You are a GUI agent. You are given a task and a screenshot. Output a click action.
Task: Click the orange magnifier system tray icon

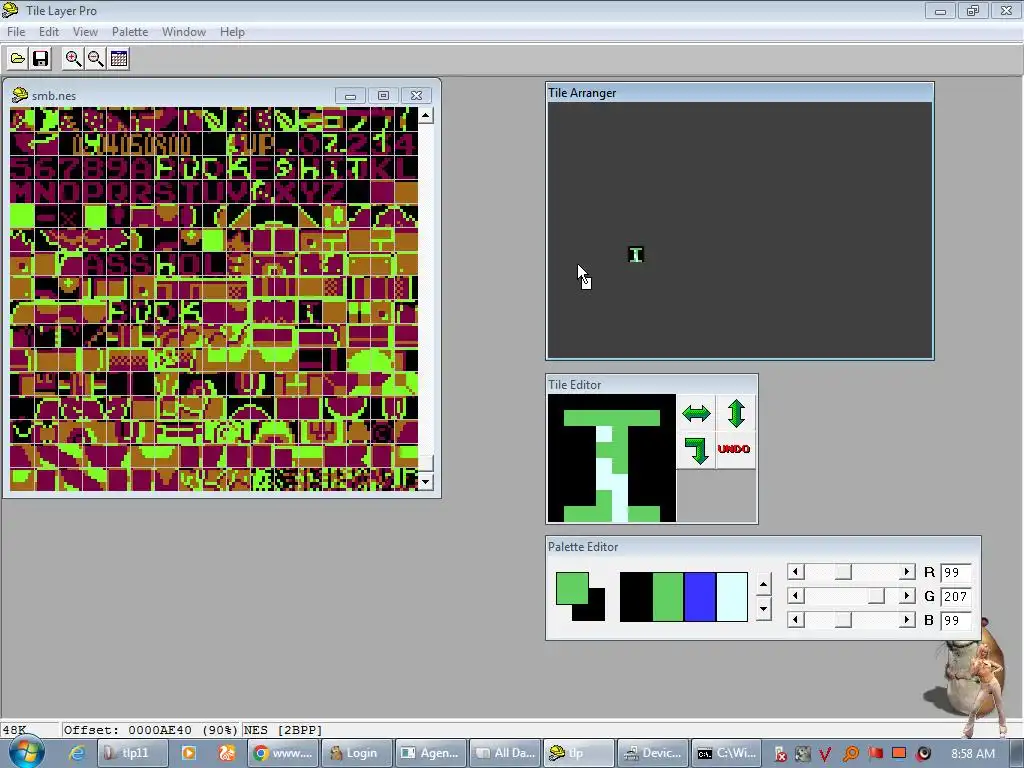(850, 754)
